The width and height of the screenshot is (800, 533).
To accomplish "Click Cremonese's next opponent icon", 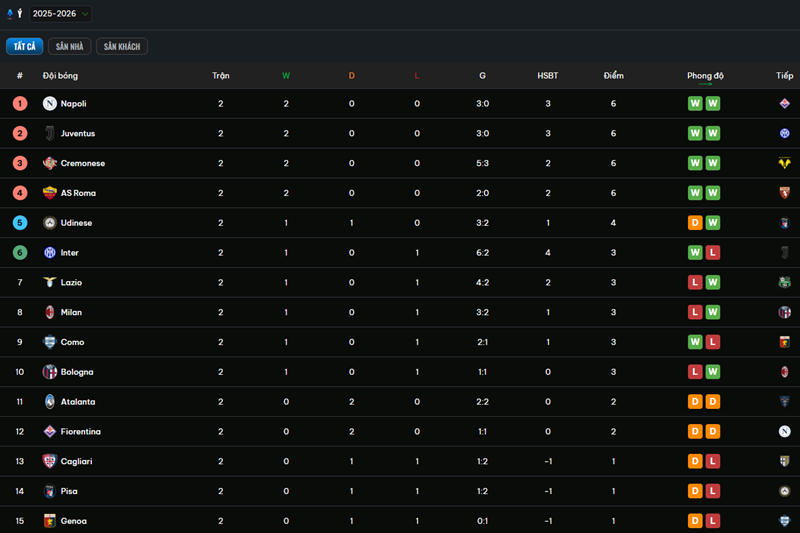I will pyautogui.click(x=784, y=163).
